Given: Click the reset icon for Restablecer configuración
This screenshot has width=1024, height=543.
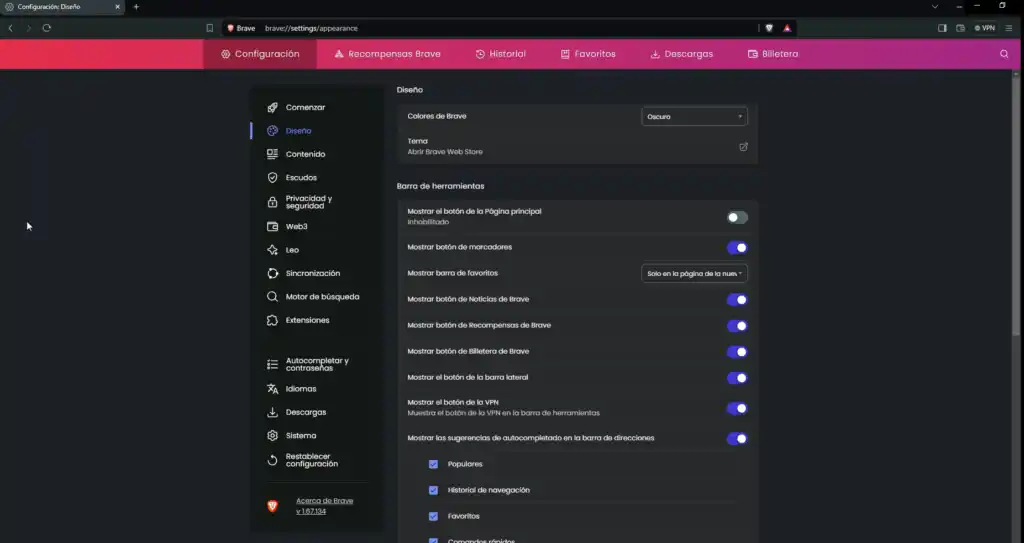Looking at the screenshot, I should (x=272, y=460).
